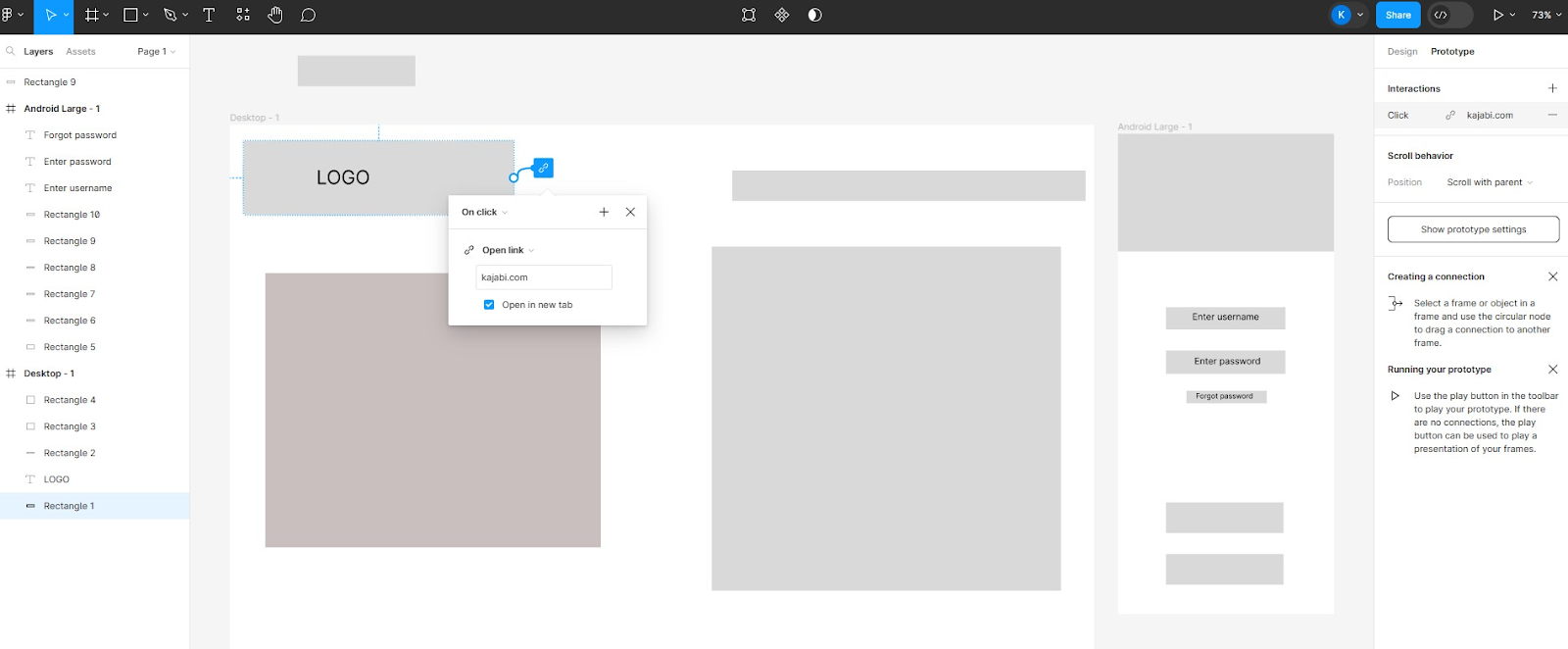The width and height of the screenshot is (1568, 649).
Task: Select the Comment tool
Action: (308, 15)
